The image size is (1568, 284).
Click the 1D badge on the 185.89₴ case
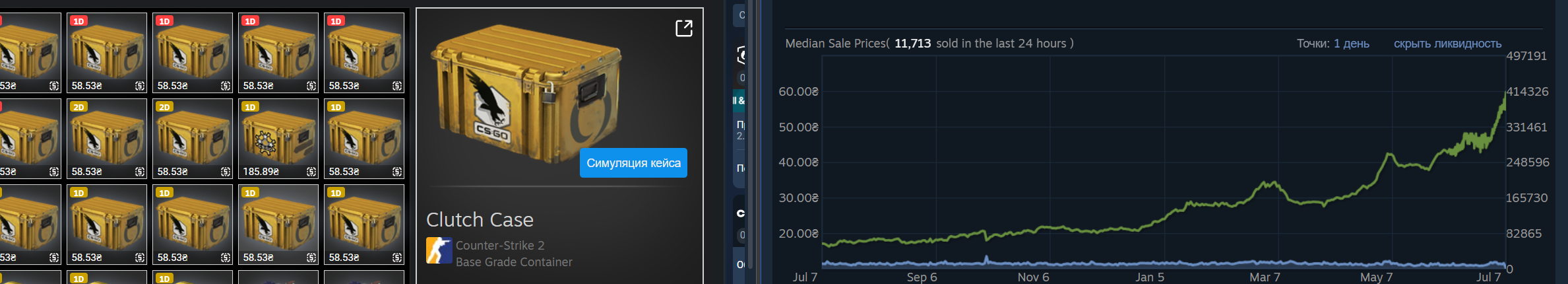click(x=250, y=107)
